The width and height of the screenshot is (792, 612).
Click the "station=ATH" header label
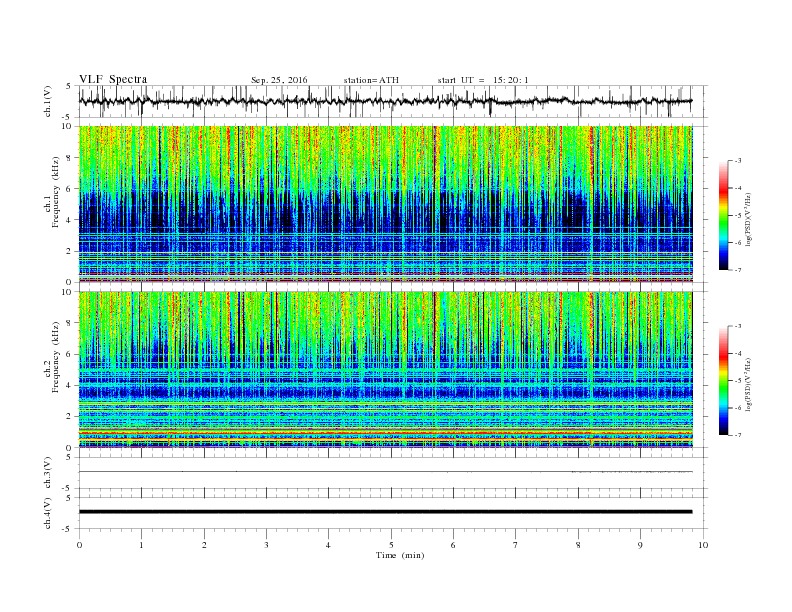371,80
